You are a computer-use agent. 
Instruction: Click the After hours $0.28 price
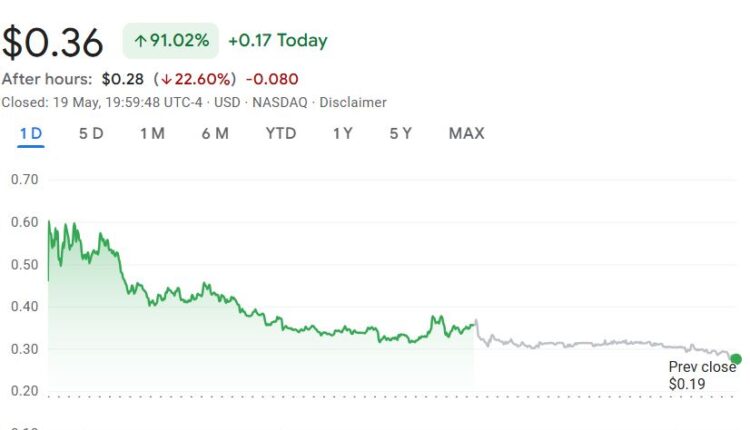[124, 79]
